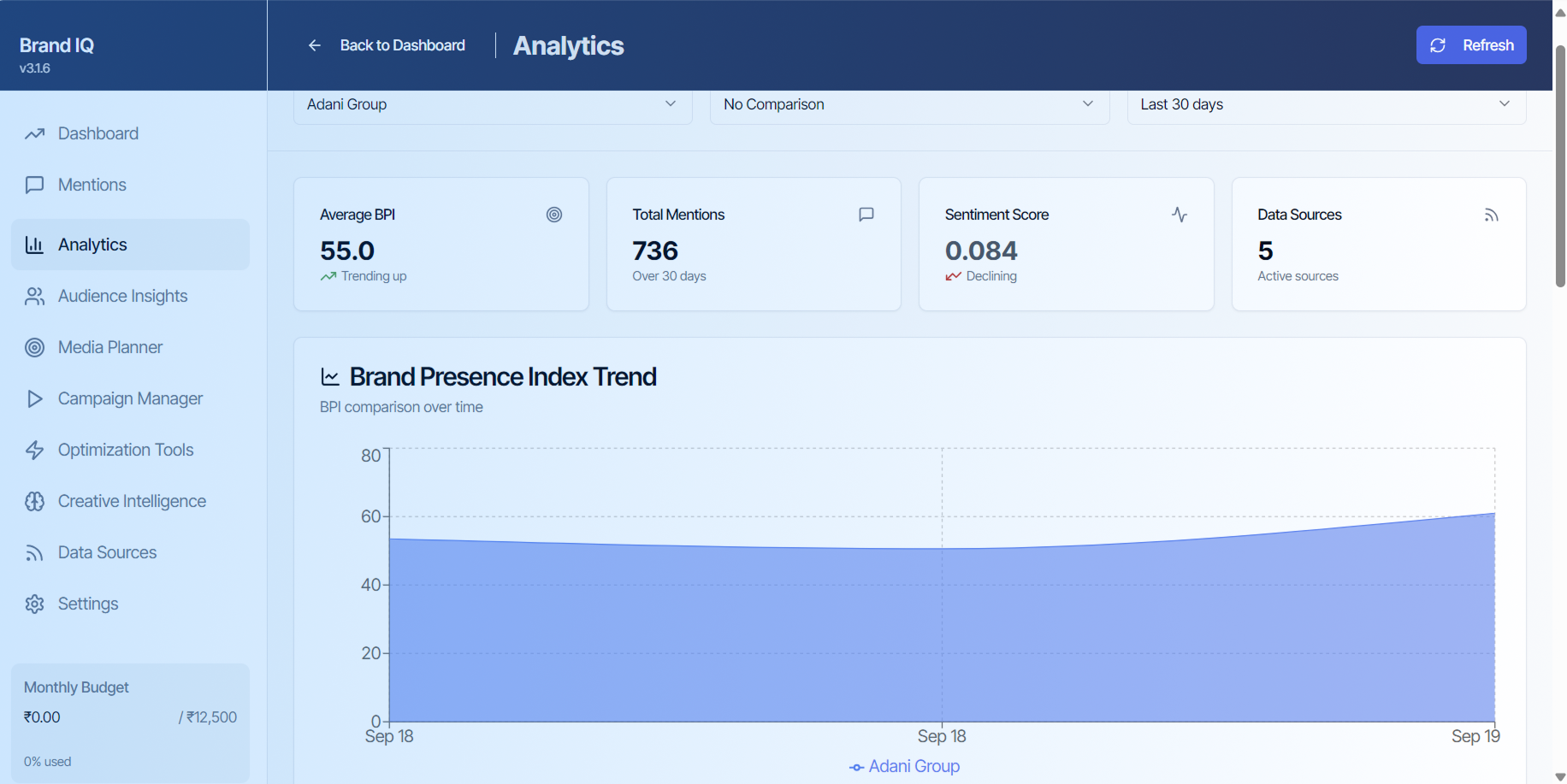Open the Last 30 days date range dropdown

[x=1325, y=103]
